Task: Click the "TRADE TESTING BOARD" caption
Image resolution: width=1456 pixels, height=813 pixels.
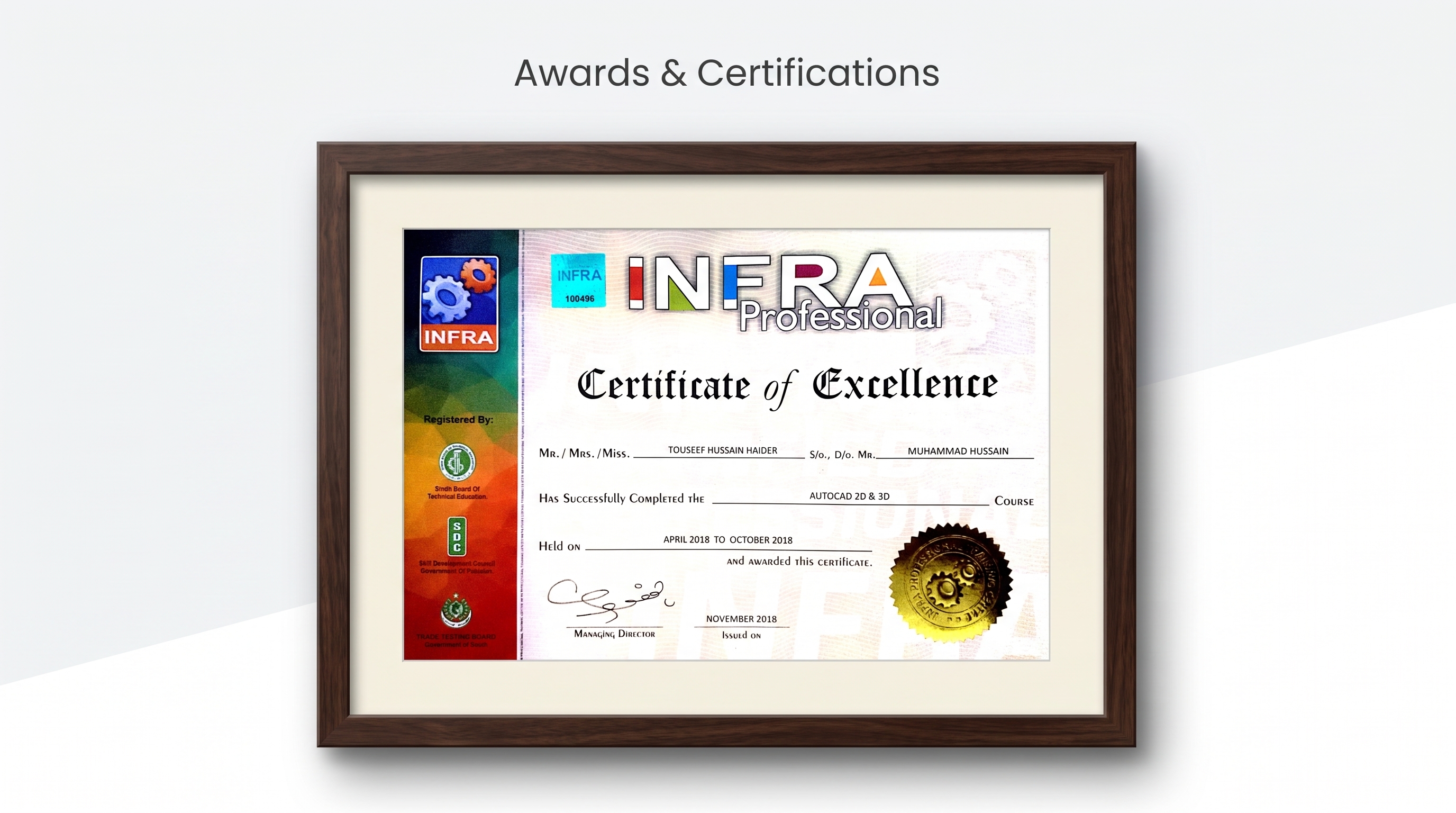Action: click(x=456, y=637)
